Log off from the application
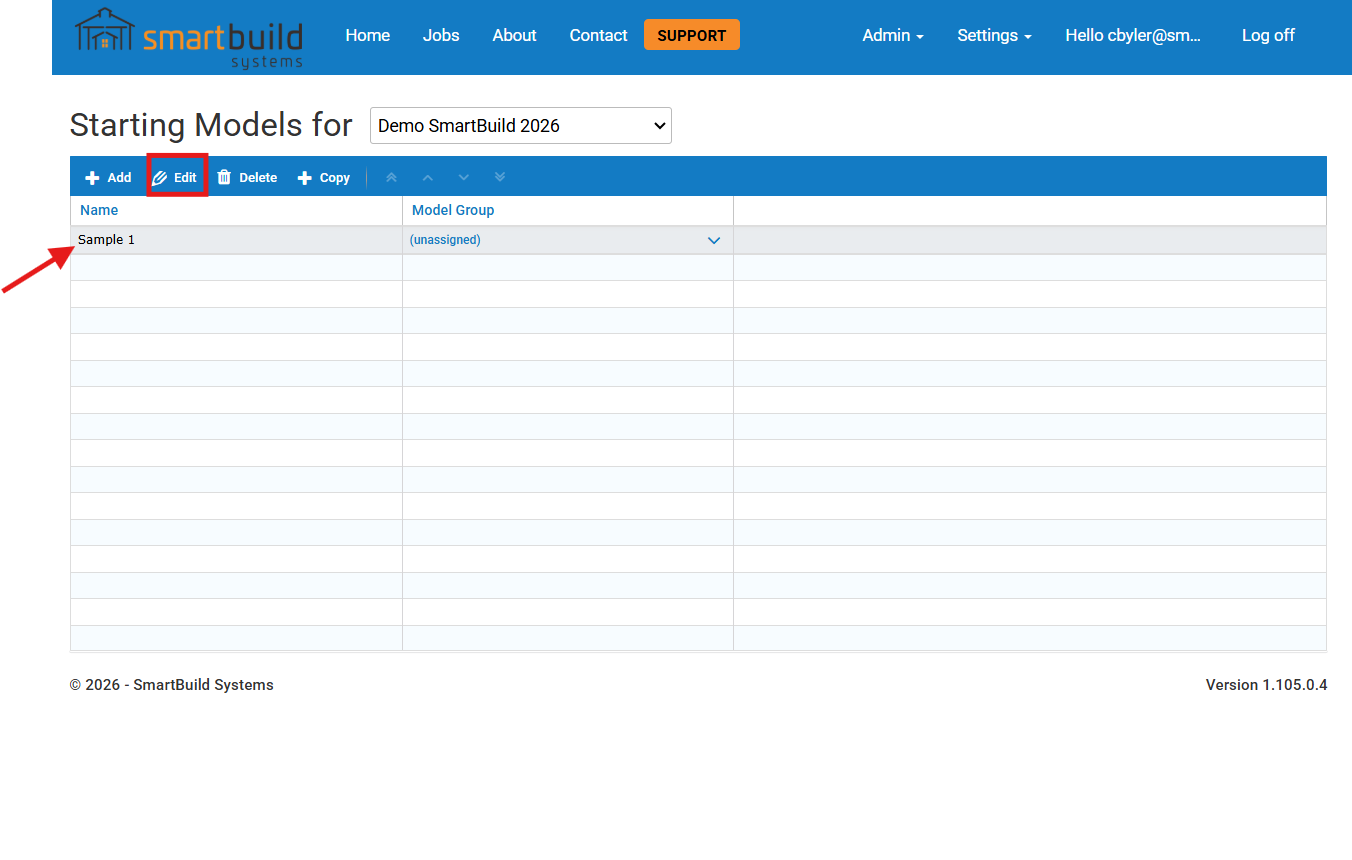1352x860 pixels. tap(1268, 35)
